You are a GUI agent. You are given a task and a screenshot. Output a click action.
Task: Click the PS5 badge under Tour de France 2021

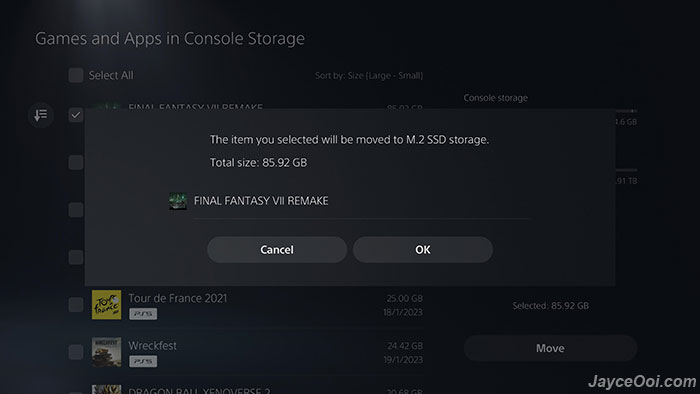pos(143,314)
